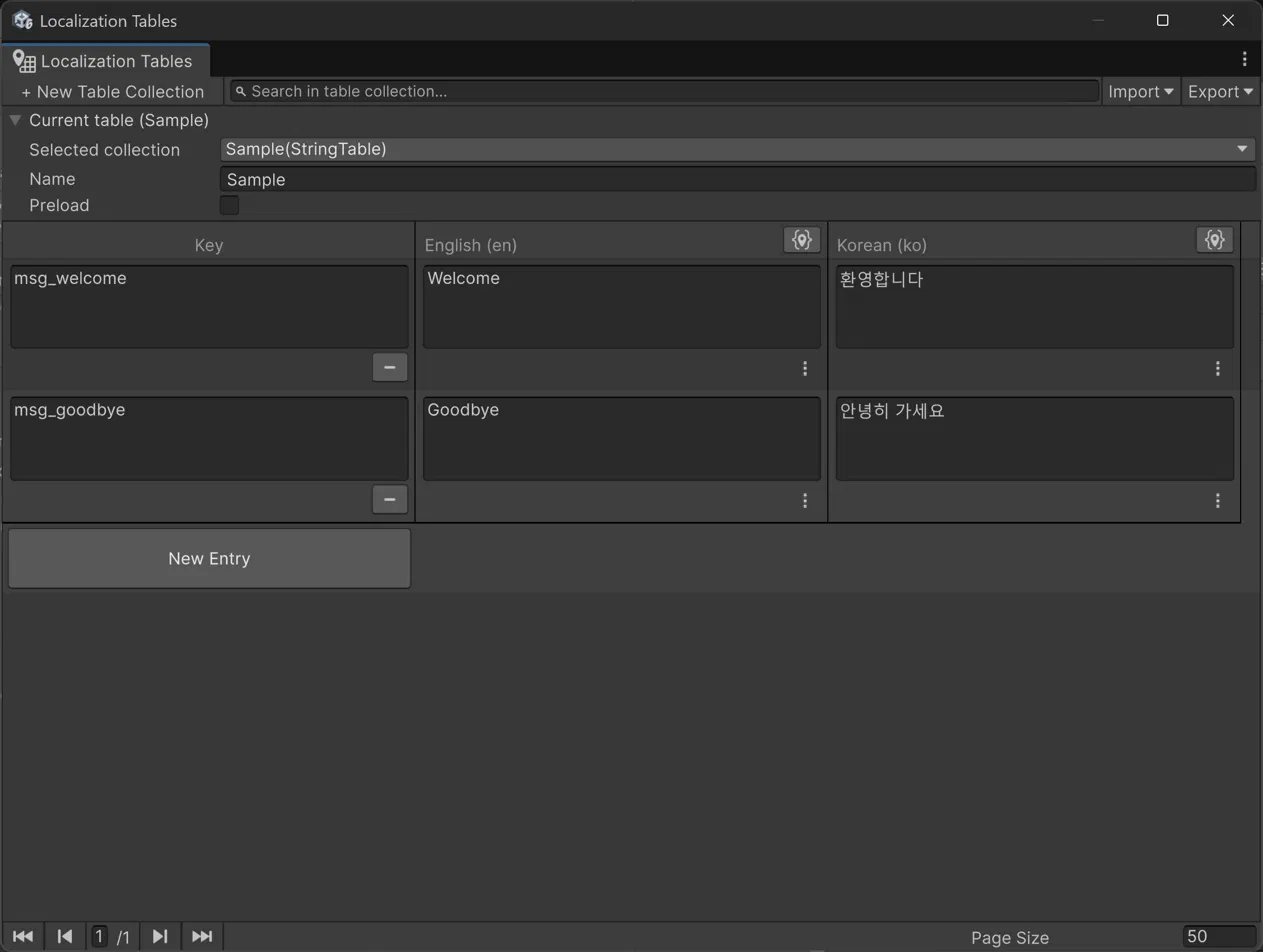1263x952 pixels.
Task: Open options menu for English Goodbye entry
Action: click(x=805, y=501)
